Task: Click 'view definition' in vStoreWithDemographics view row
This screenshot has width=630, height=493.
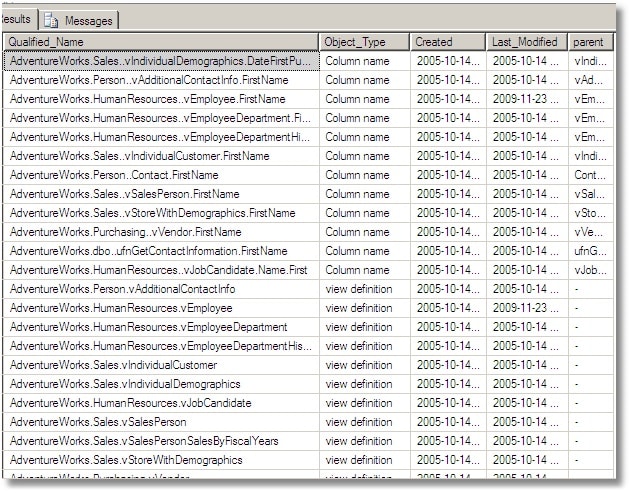Action: point(364,460)
